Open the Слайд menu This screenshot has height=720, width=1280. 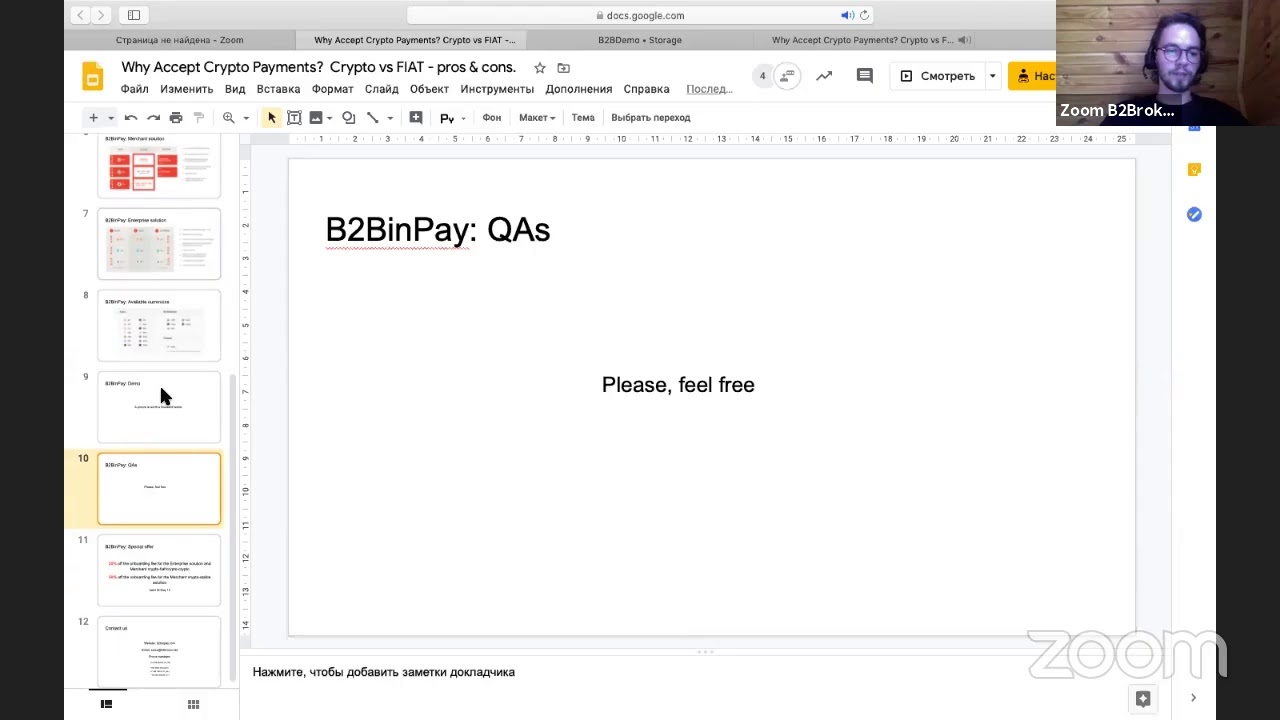pyautogui.click(x=381, y=89)
